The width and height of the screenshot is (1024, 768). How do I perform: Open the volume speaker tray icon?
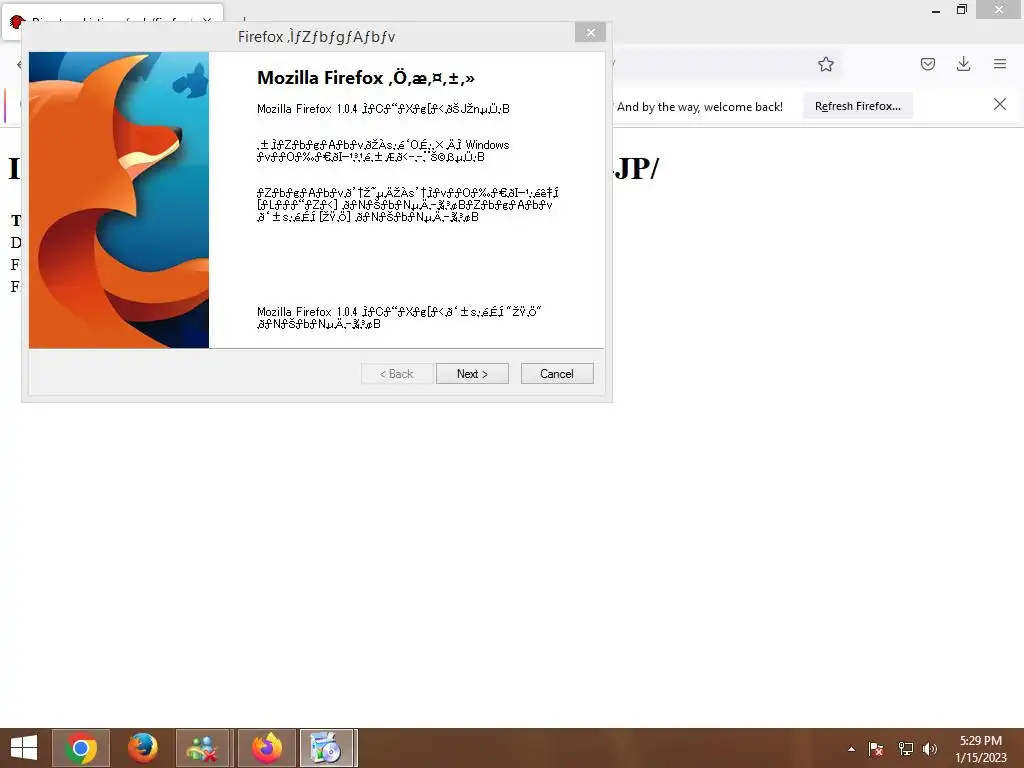pos(930,749)
